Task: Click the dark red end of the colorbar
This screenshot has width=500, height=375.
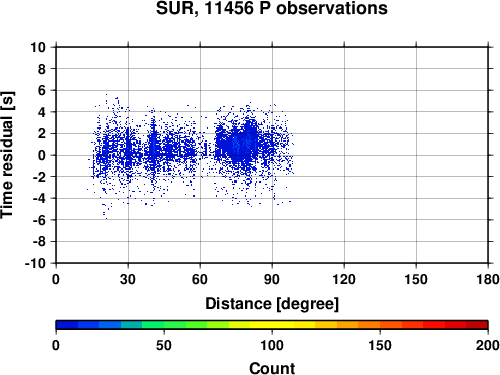Action: click(x=477, y=325)
